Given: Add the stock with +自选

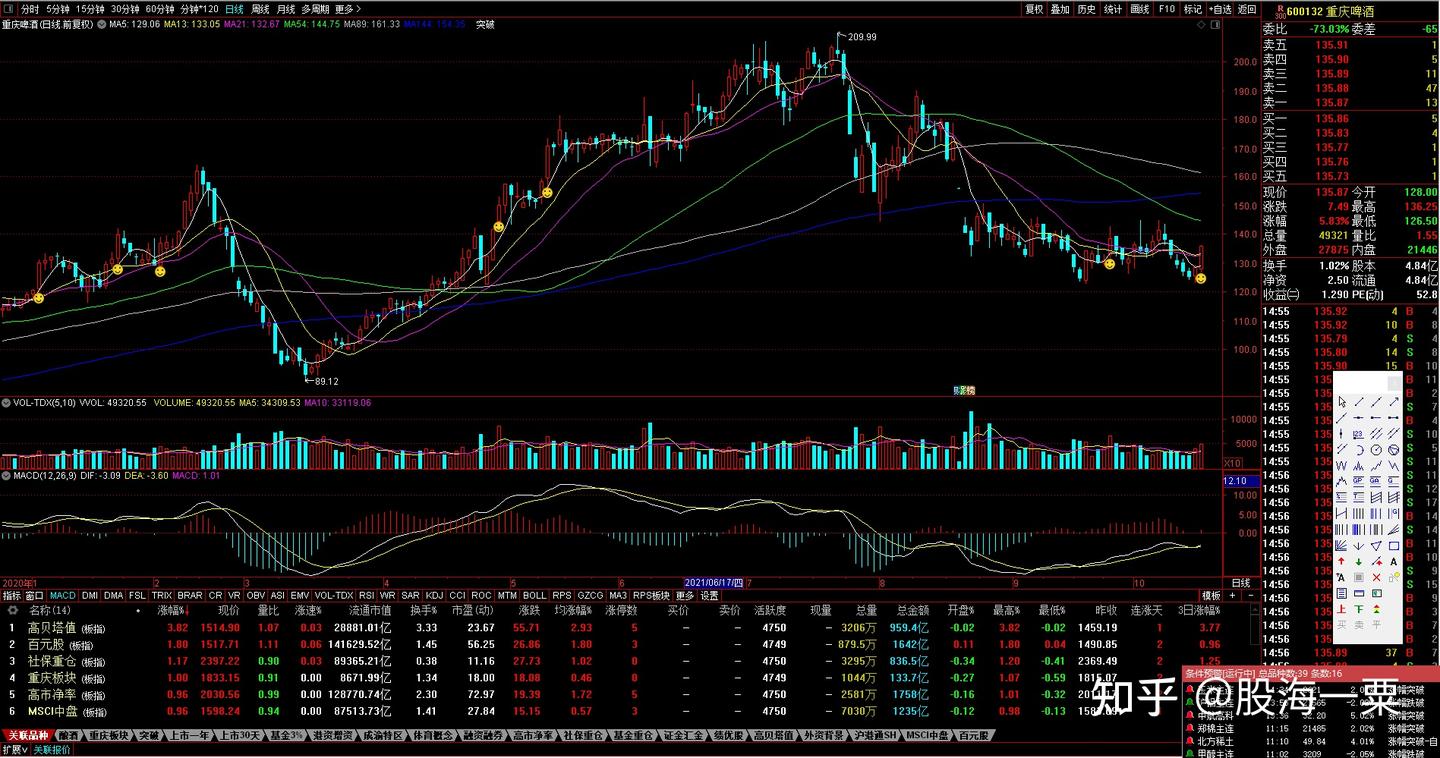Looking at the screenshot, I should click(x=1220, y=9).
